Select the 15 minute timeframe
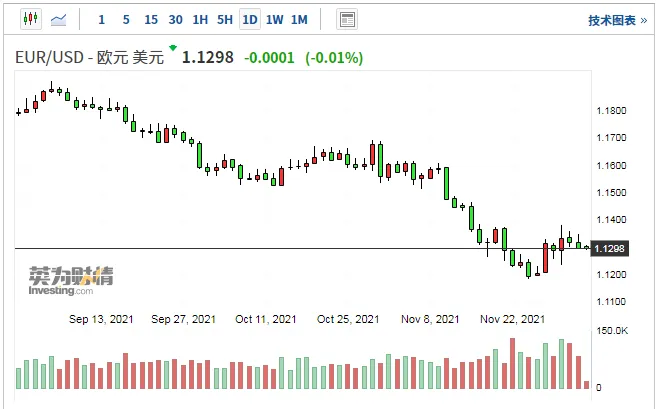The width and height of the screenshot is (658, 409). click(151, 19)
